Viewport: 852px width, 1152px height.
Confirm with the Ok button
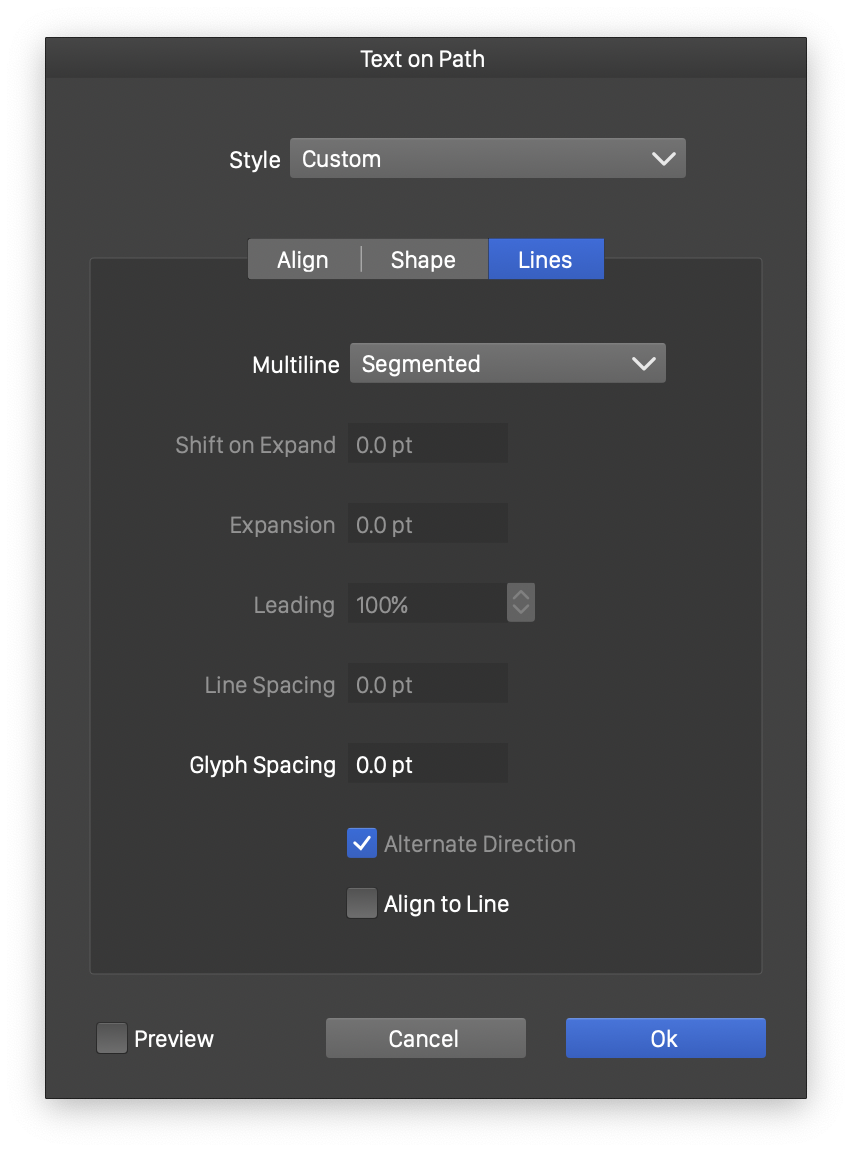coord(665,1039)
